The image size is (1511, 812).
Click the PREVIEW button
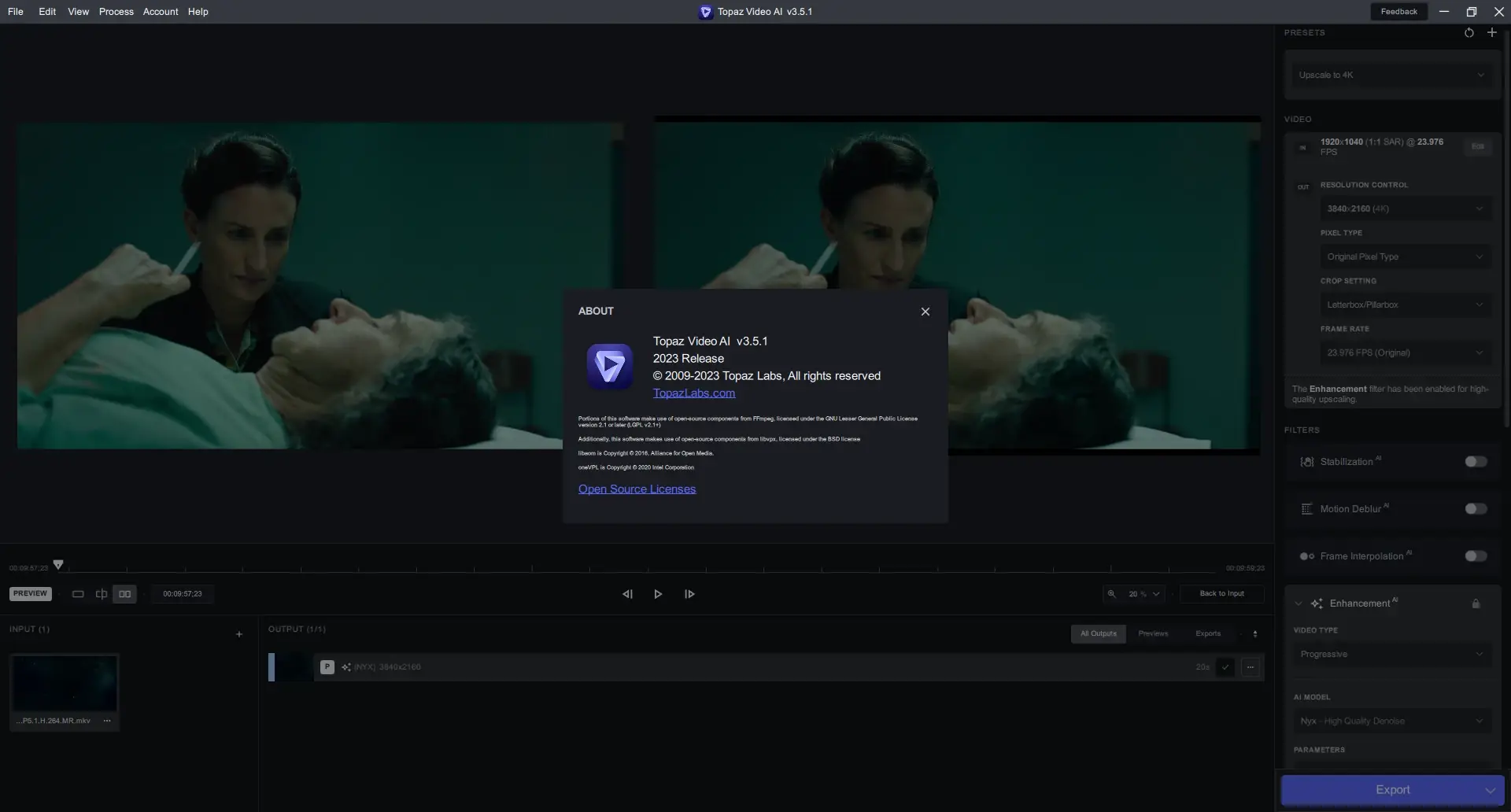(30, 594)
